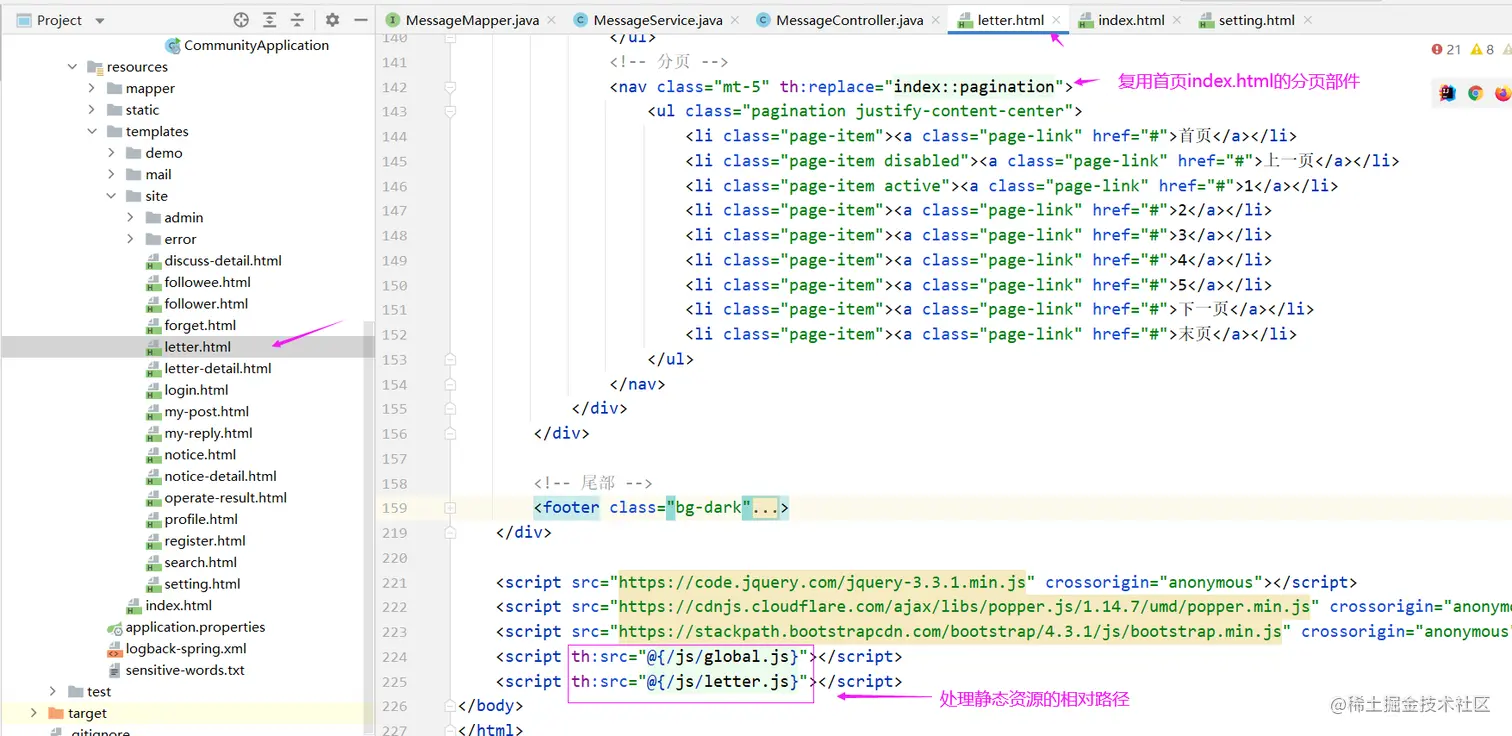1512x736 pixels.
Task: Open application.properties file
Action: point(195,627)
